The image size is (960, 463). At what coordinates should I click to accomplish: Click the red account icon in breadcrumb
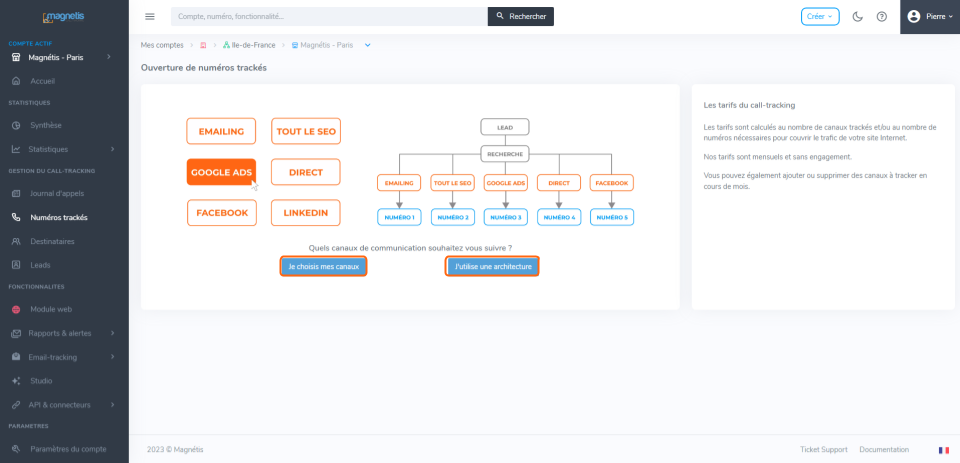pos(203,45)
